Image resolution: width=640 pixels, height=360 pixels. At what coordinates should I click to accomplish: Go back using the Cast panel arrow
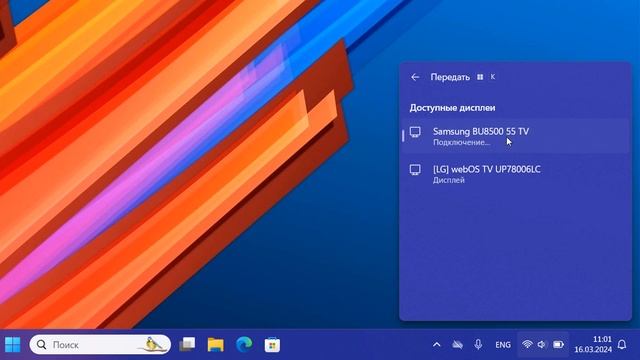coord(415,77)
